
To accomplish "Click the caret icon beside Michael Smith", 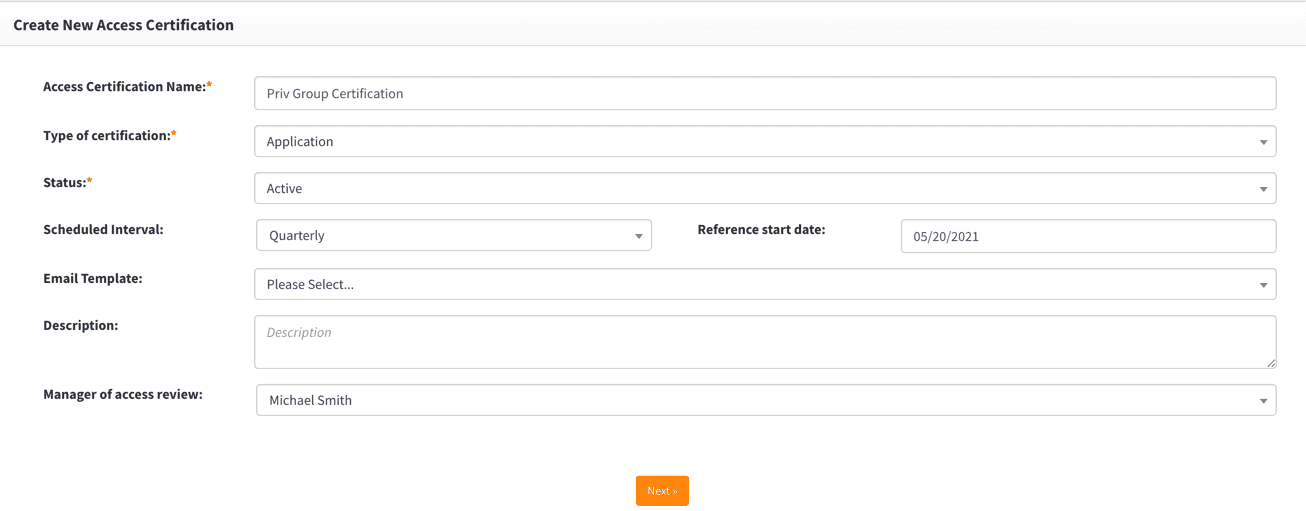I will coord(1263,401).
